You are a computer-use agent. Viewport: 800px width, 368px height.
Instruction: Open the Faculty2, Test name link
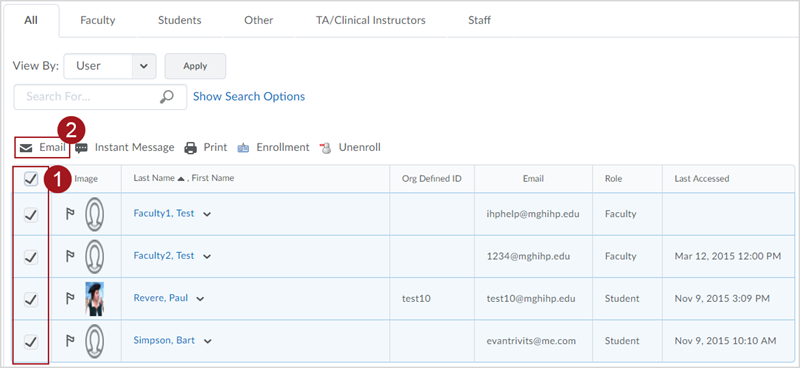tap(164, 256)
